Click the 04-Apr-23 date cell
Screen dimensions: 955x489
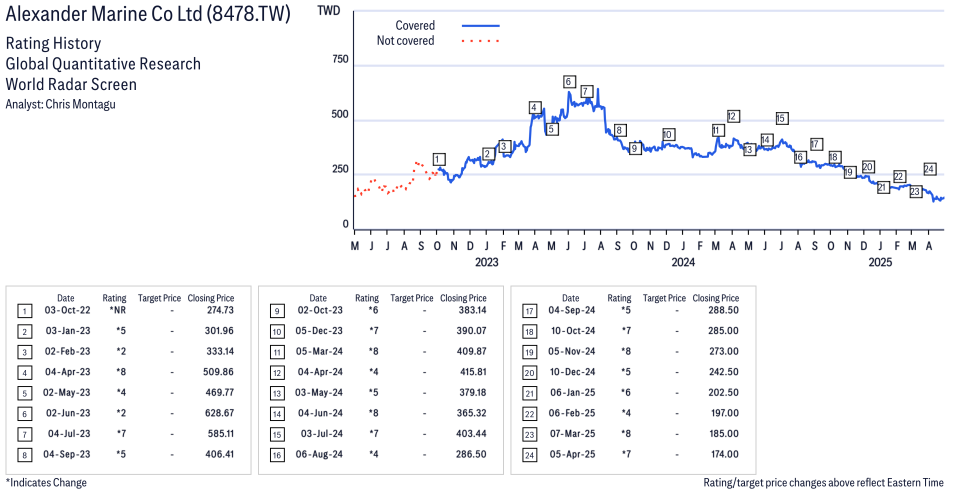click(67, 372)
